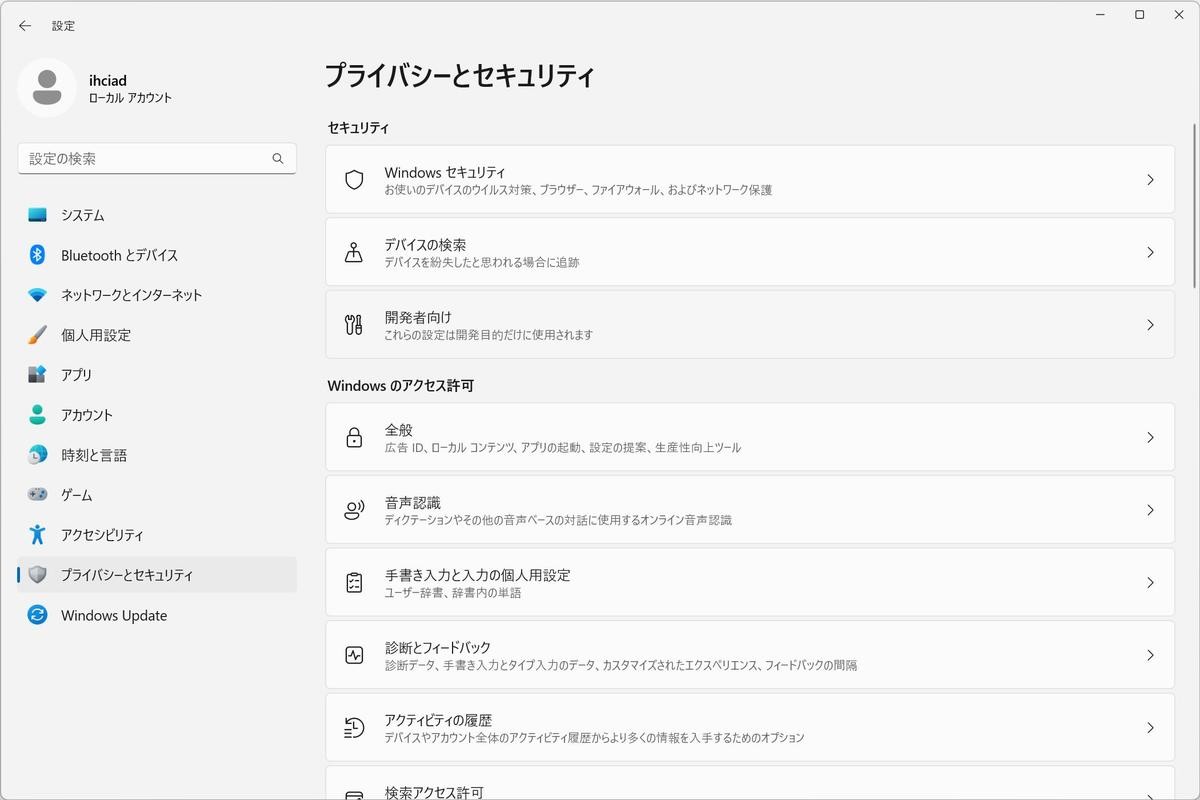This screenshot has height=800, width=1200.
Task: Click the アカウント person icon in the sidebar
Action: [37, 415]
